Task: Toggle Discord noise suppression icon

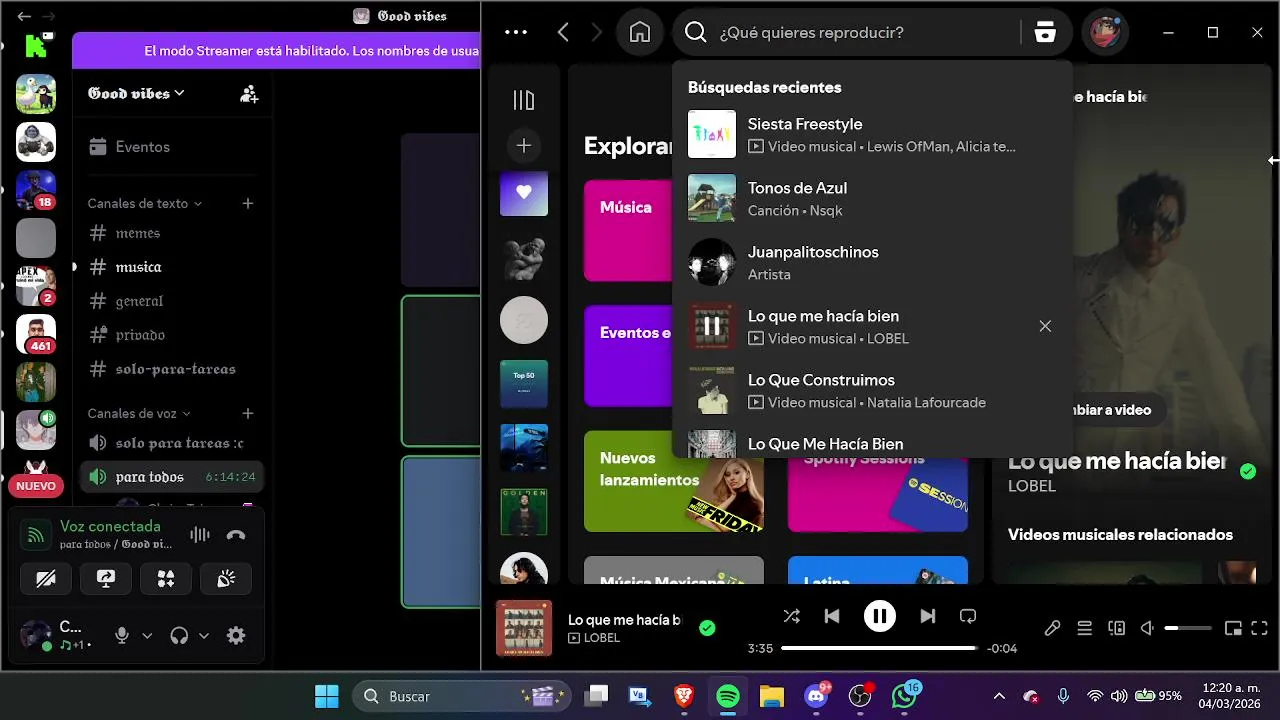Action: click(200, 535)
